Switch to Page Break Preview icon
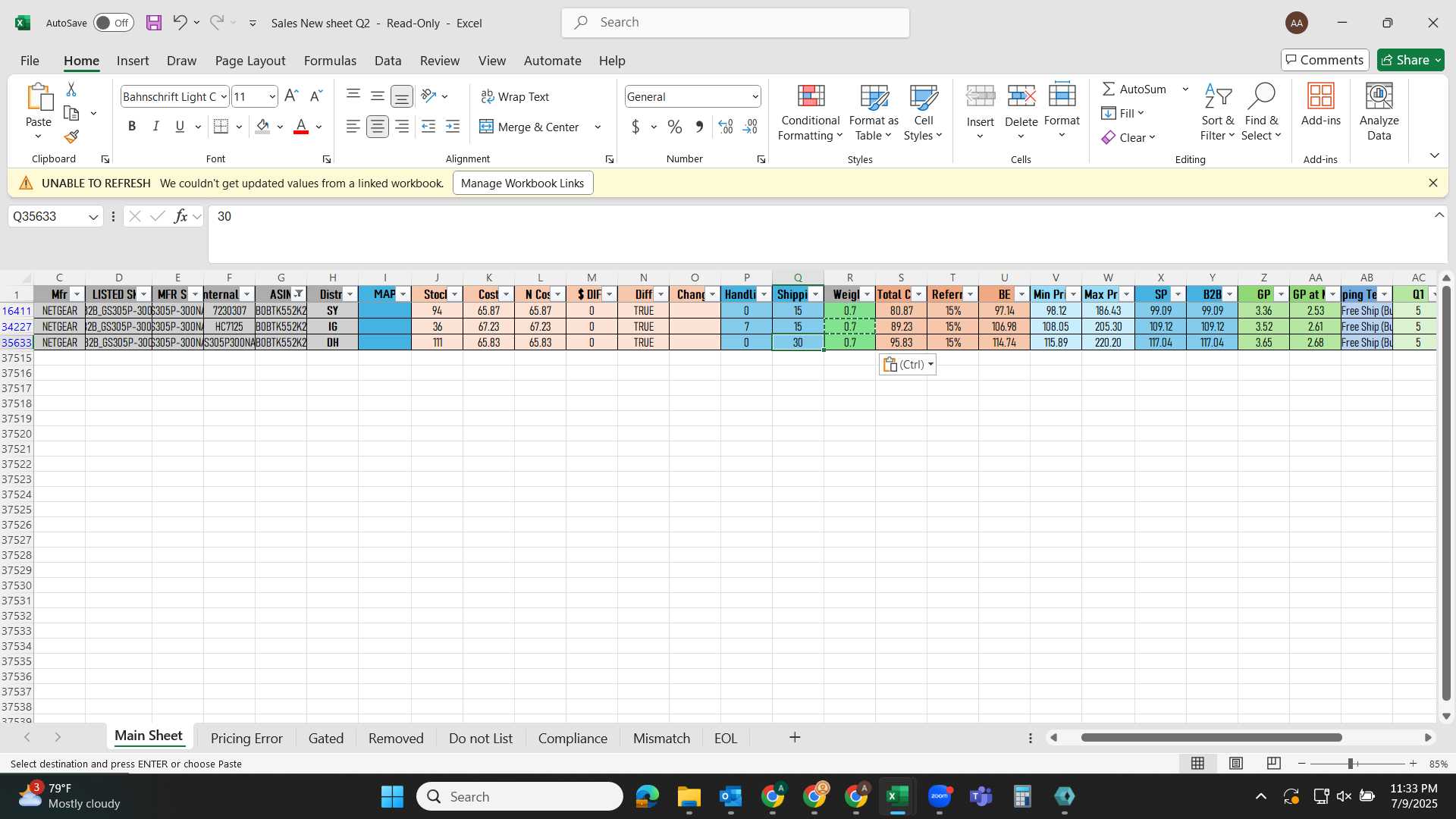The width and height of the screenshot is (1456, 819). point(1274,764)
